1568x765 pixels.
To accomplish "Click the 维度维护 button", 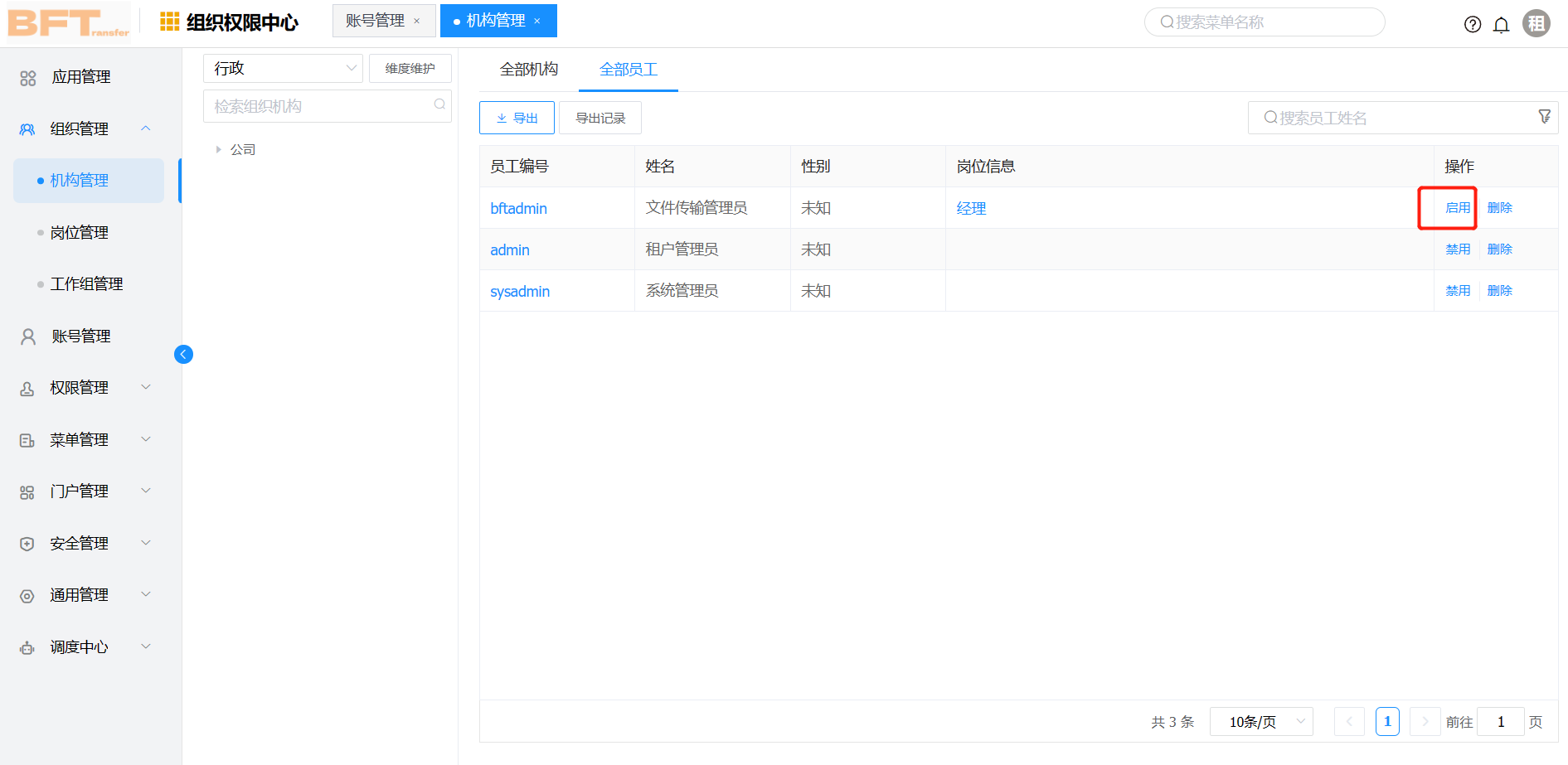I will click(410, 68).
